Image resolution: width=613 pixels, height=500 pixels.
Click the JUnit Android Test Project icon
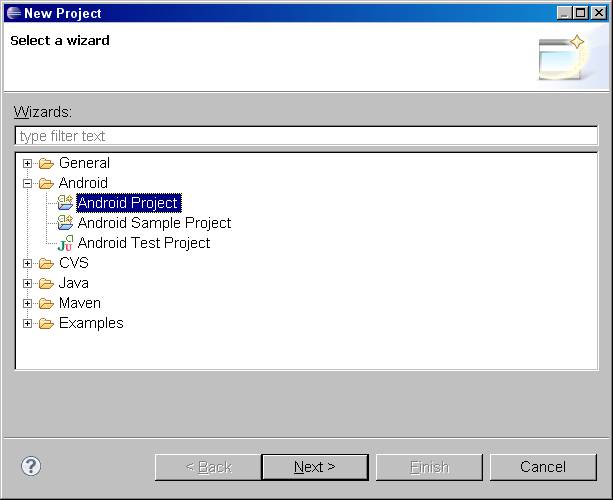click(x=65, y=243)
